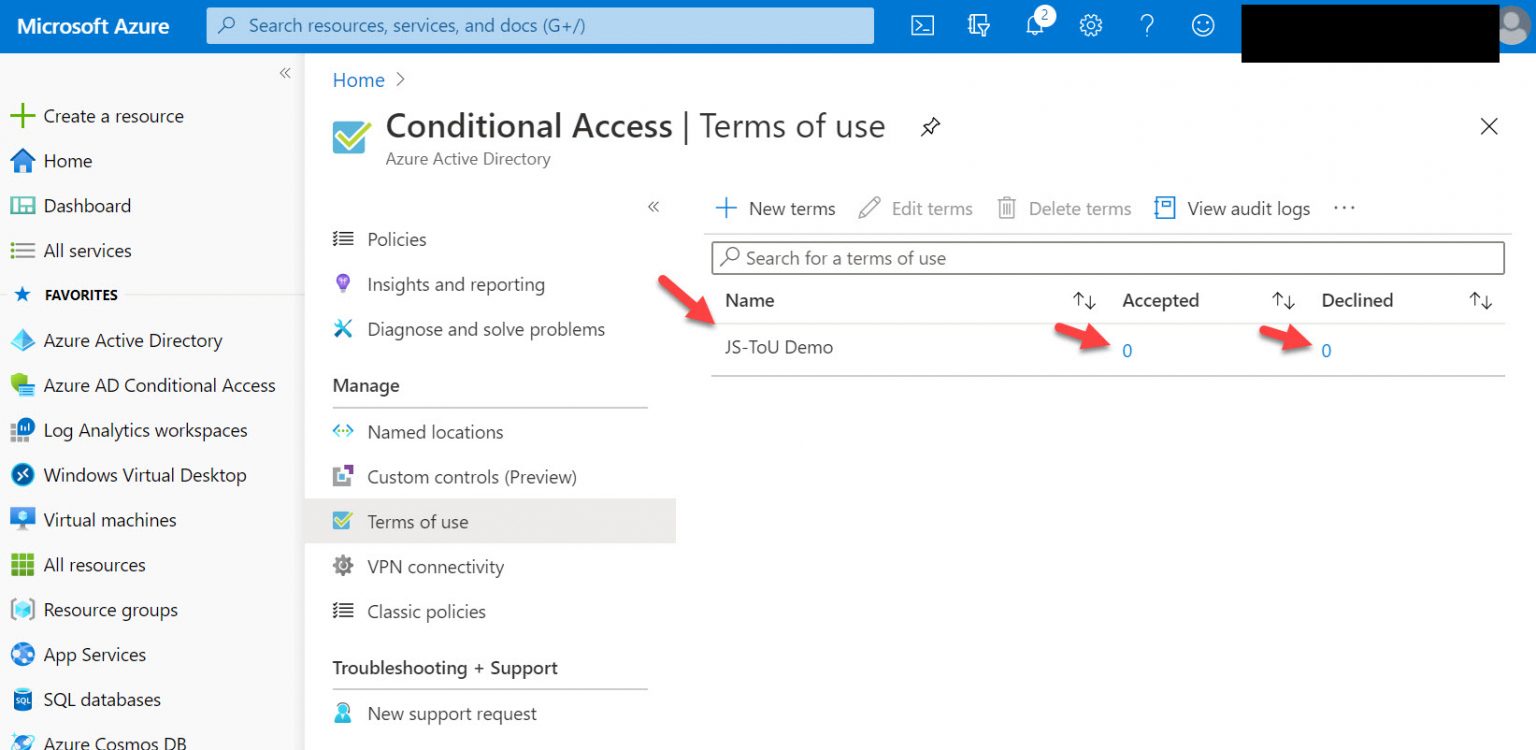Open Windows Virtual Desktop from favorites
The height and width of the screenshot is (750, 1536).
(x=144, y=475)
